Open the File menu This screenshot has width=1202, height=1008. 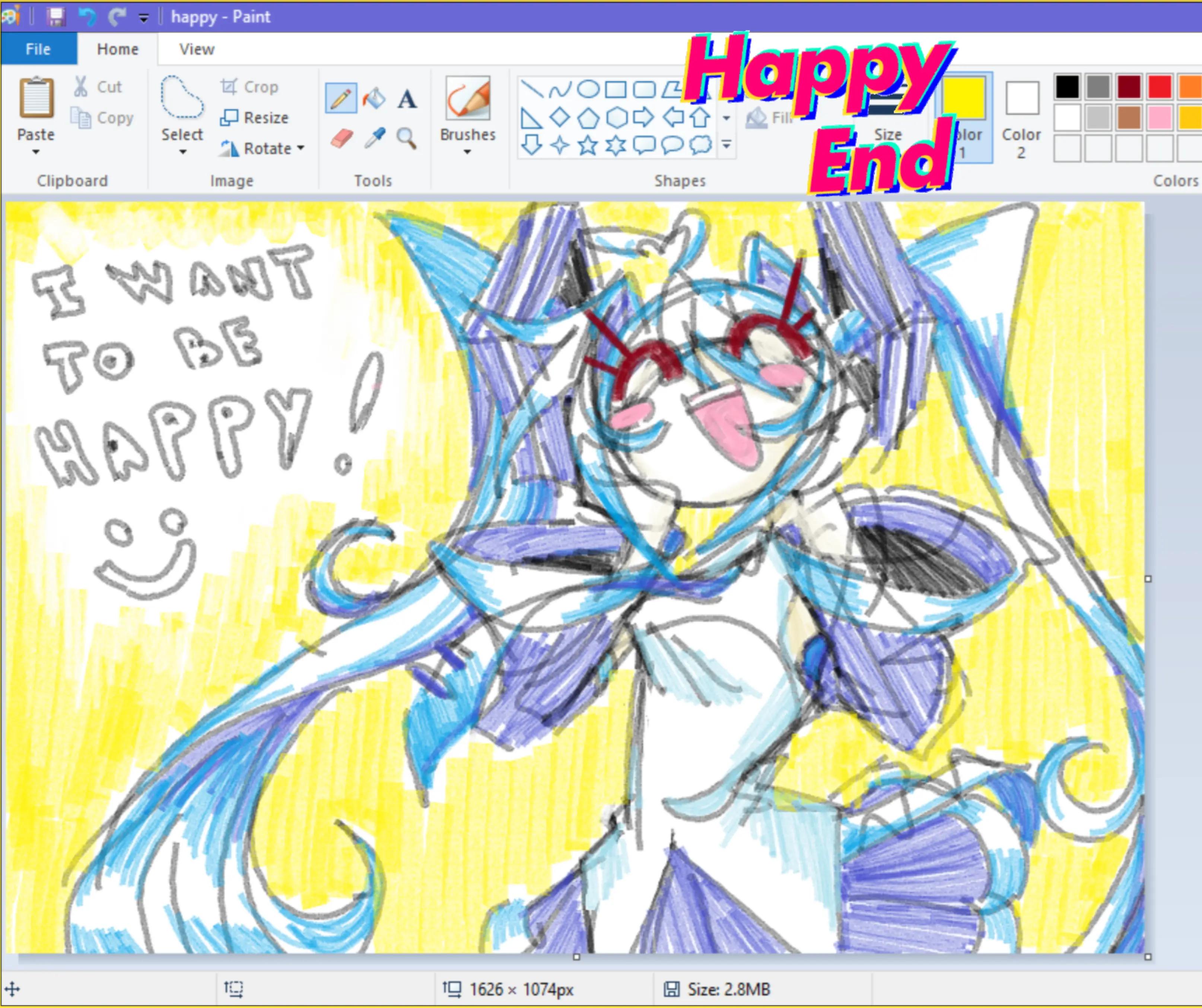tap(38, 49)
